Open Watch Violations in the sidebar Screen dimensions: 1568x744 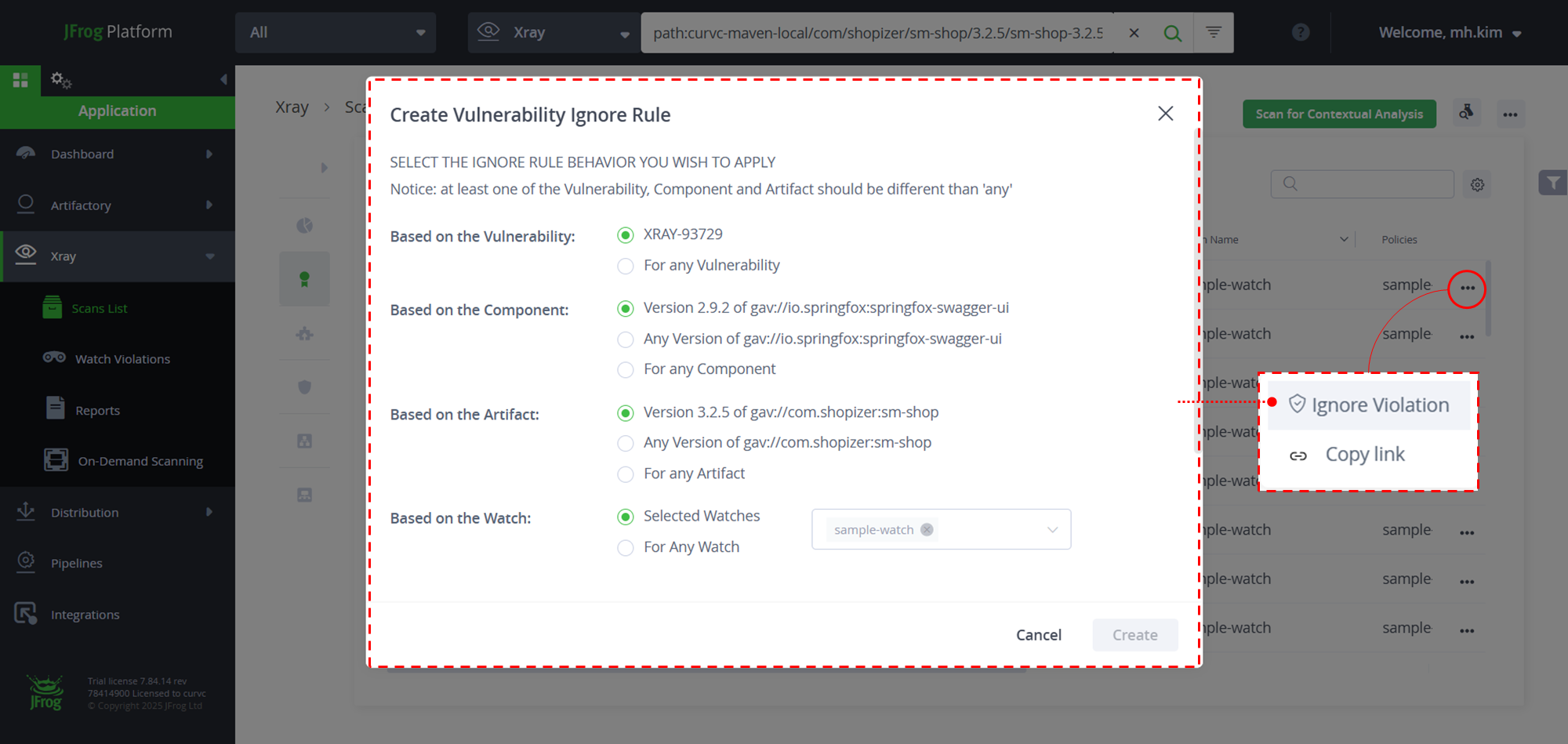(122, 359)
